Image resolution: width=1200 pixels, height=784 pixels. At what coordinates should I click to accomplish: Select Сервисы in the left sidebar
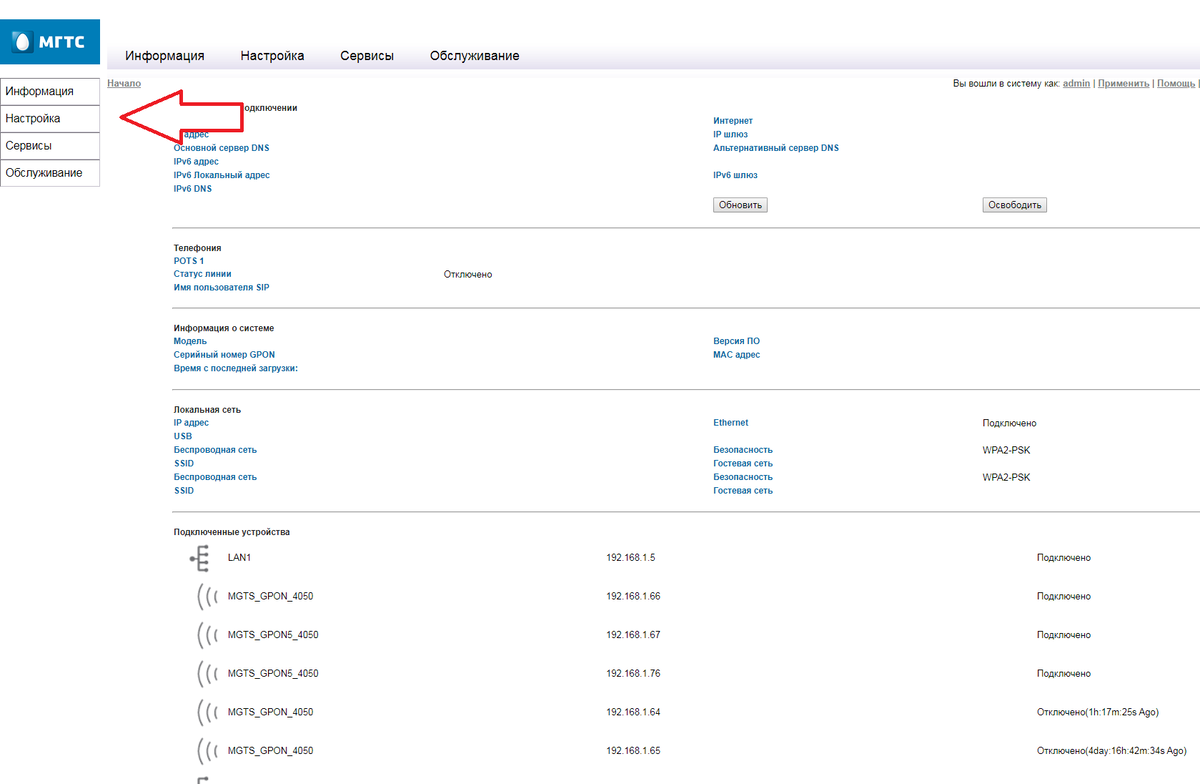50,146
